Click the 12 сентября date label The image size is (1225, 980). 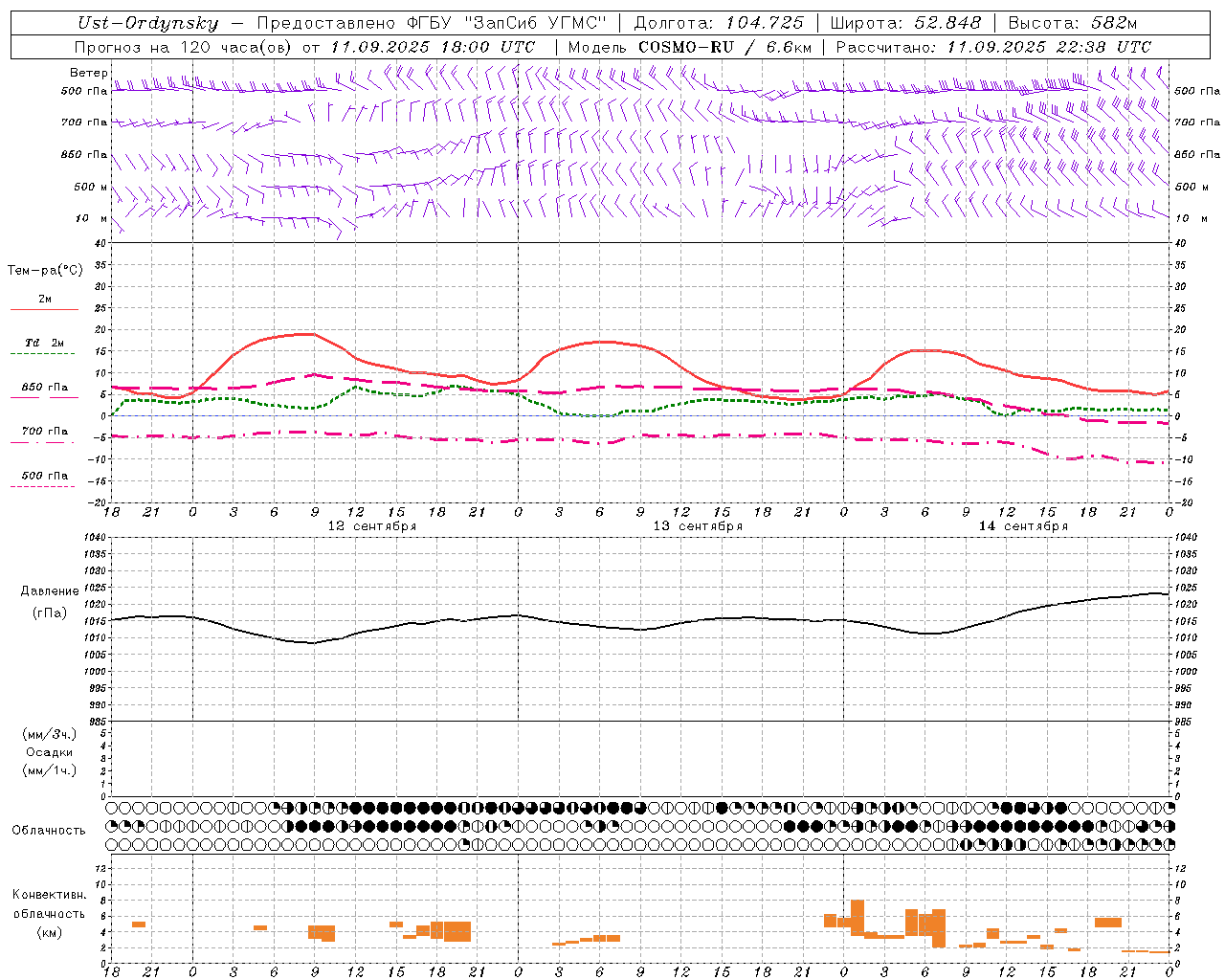(x=372, y=526)
